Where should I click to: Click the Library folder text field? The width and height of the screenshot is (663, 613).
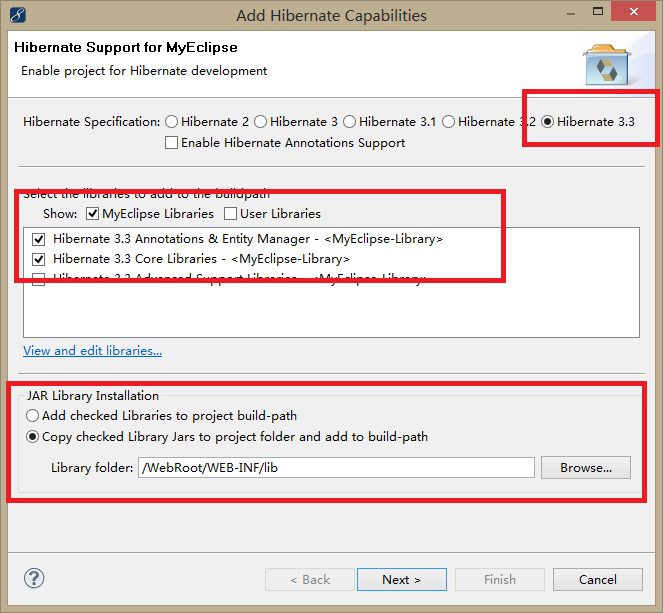pyautogui.click(x=337, y=468)
